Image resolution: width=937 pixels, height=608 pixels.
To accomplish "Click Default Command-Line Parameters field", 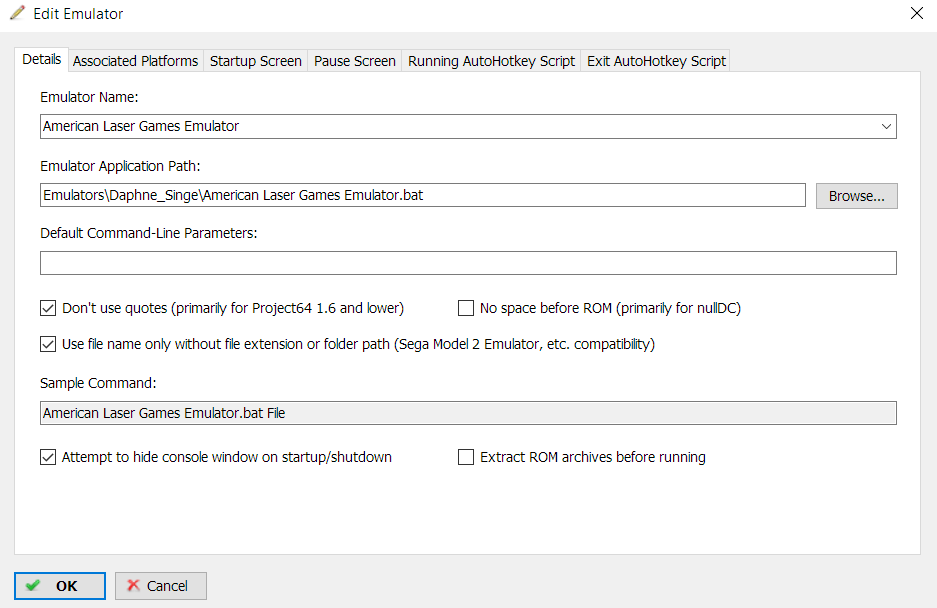I will click(x=468, y=263).
